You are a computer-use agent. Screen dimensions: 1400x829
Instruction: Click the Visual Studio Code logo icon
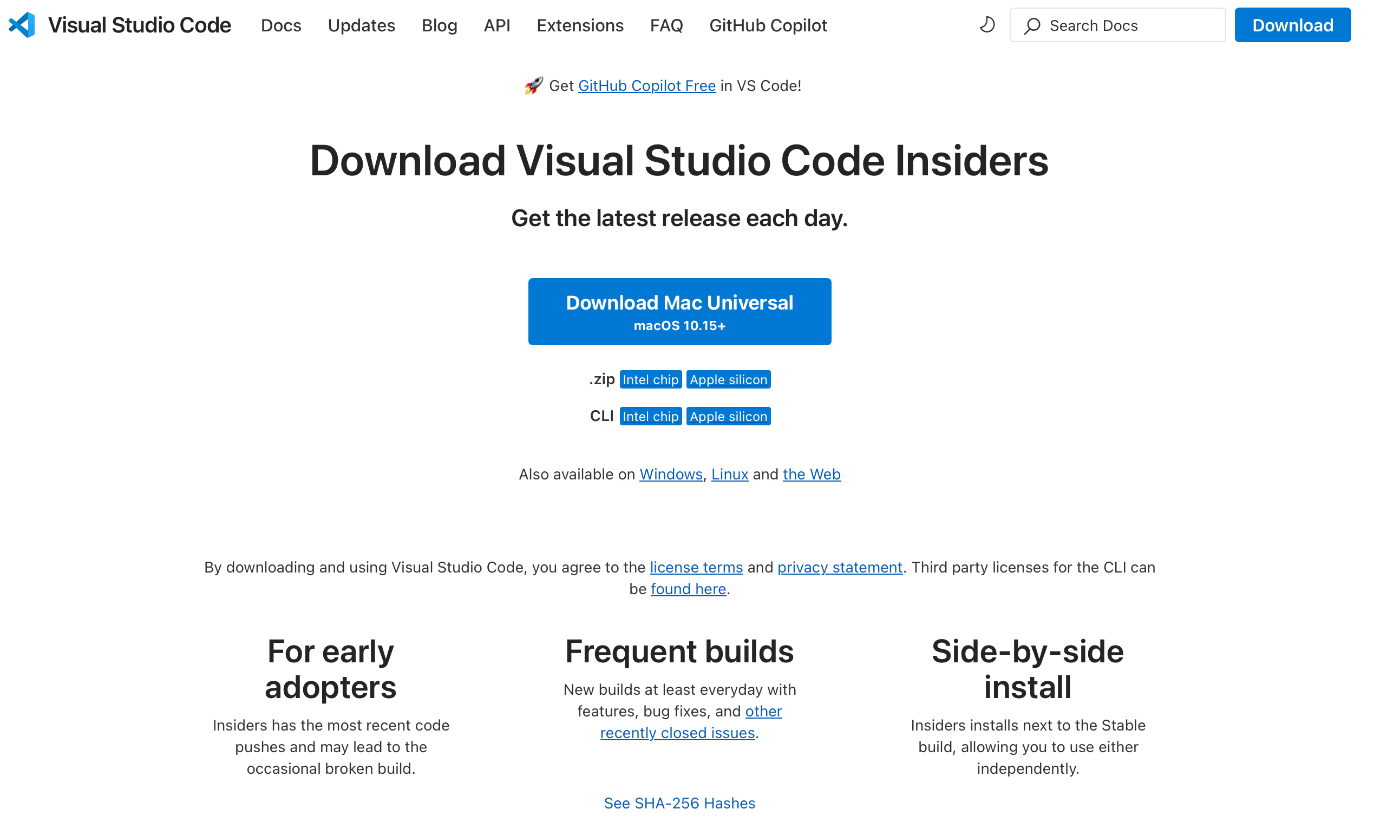[22, 25]
